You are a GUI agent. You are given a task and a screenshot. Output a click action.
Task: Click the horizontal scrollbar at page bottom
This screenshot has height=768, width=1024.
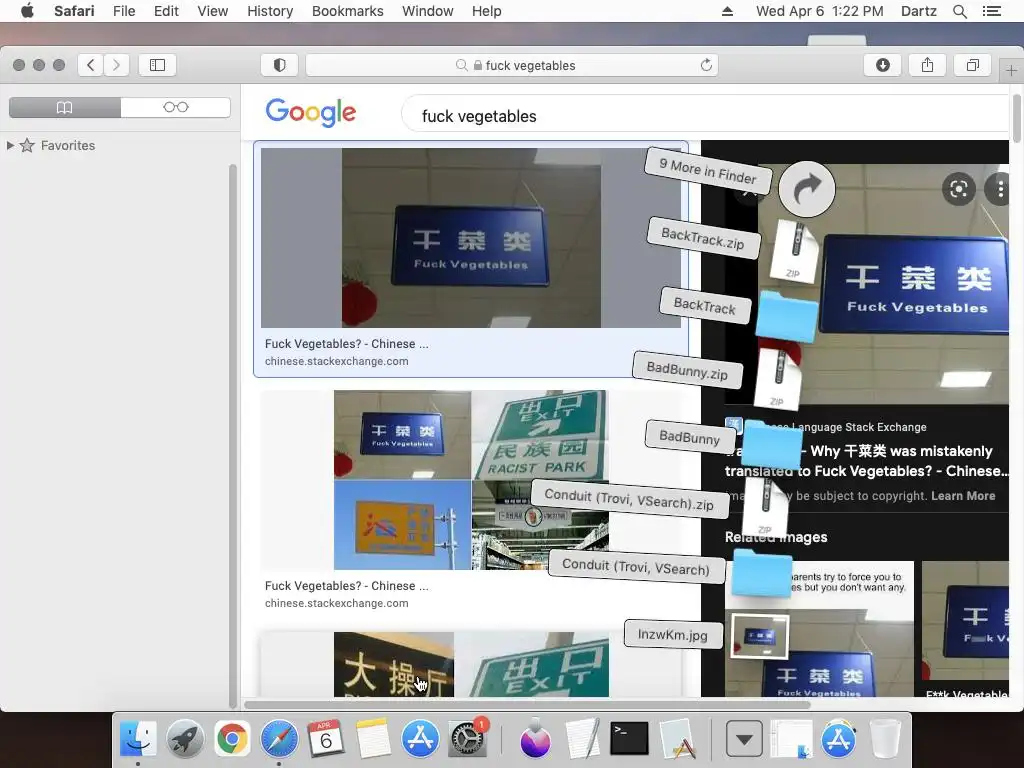click(x=526, y=705)
